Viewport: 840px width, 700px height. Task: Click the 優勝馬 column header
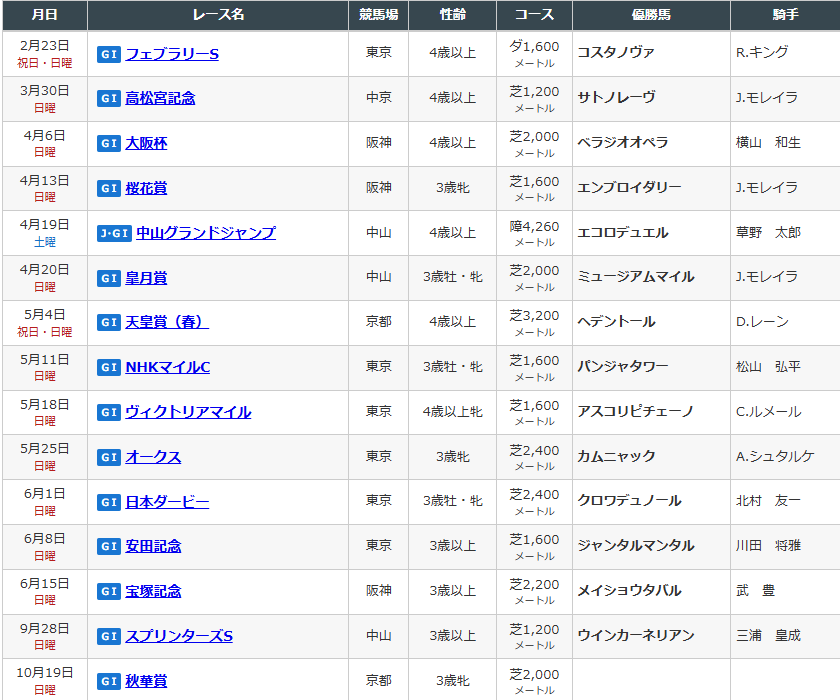[651, 15]
